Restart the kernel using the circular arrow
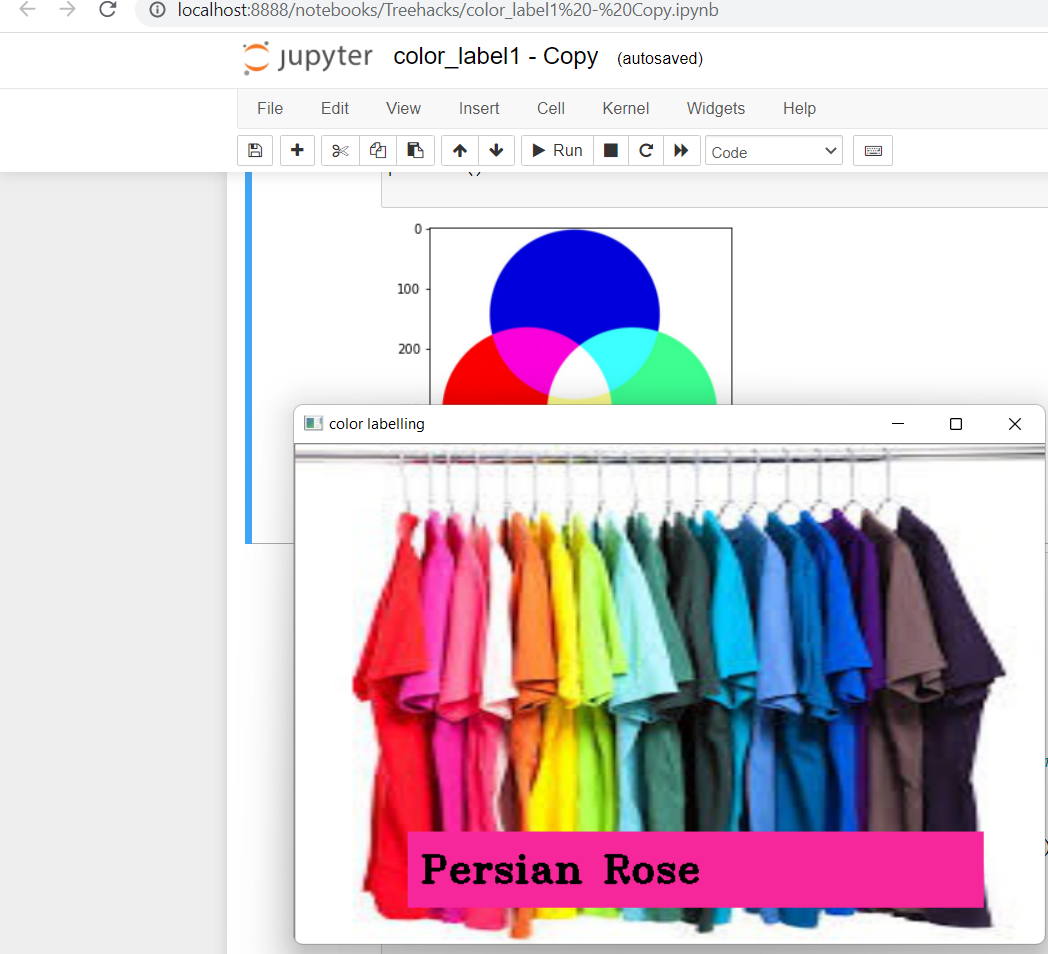 pyautogui.click(x=646, y=150)
